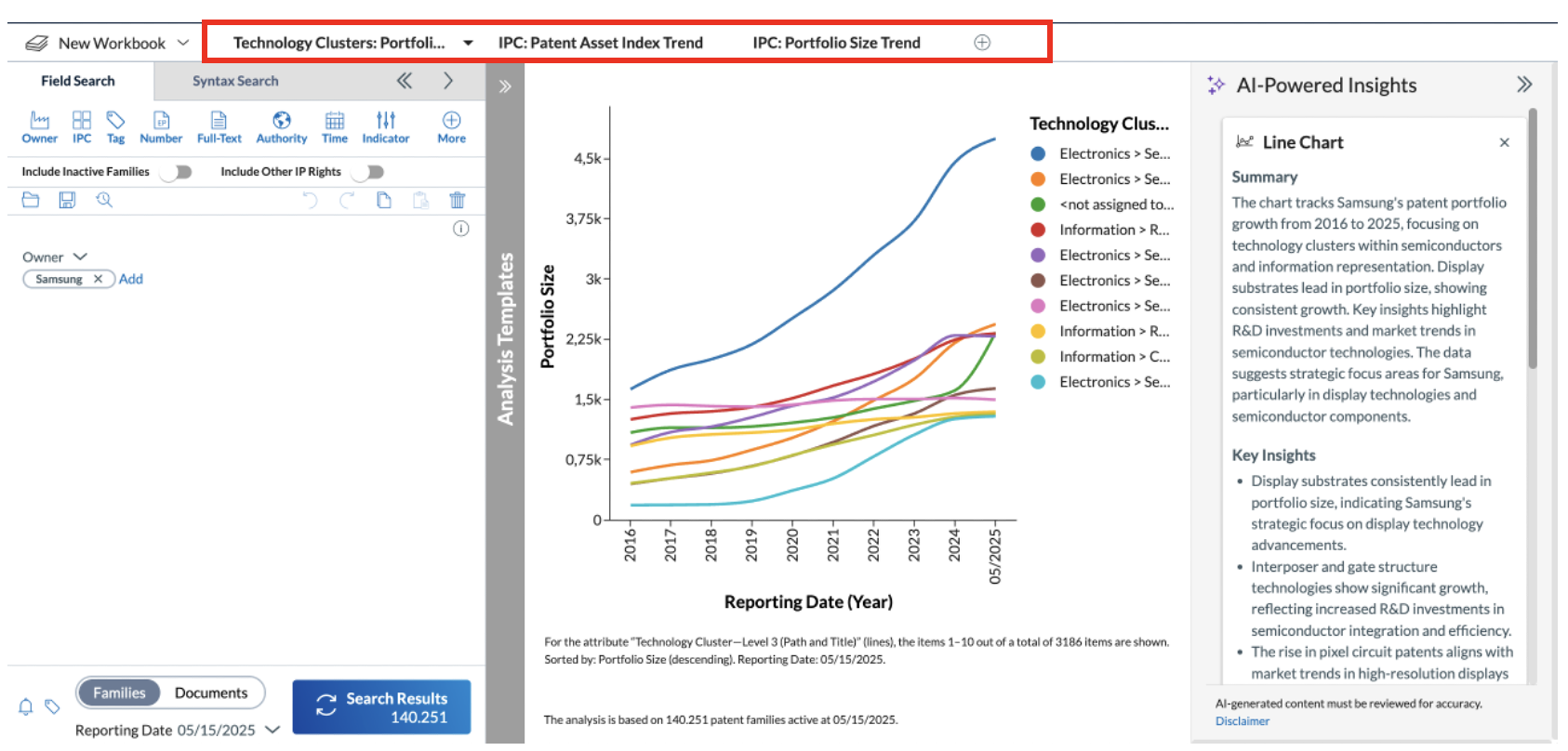Image resolution: width=1568 pixels, height=751 pixels.
Task: Select the Samsung owner chip
Action: coord(69,279)
